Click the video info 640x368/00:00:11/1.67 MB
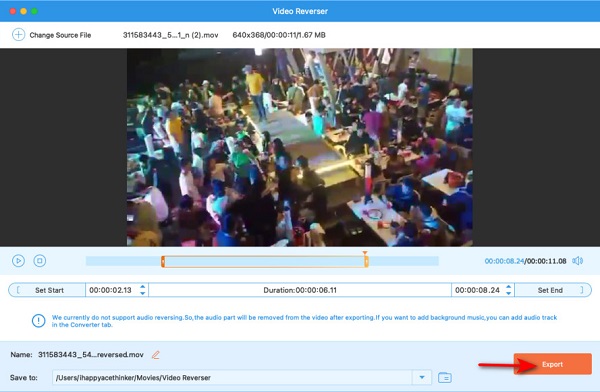This screenshot has height=392, width=600. [279, 35]
